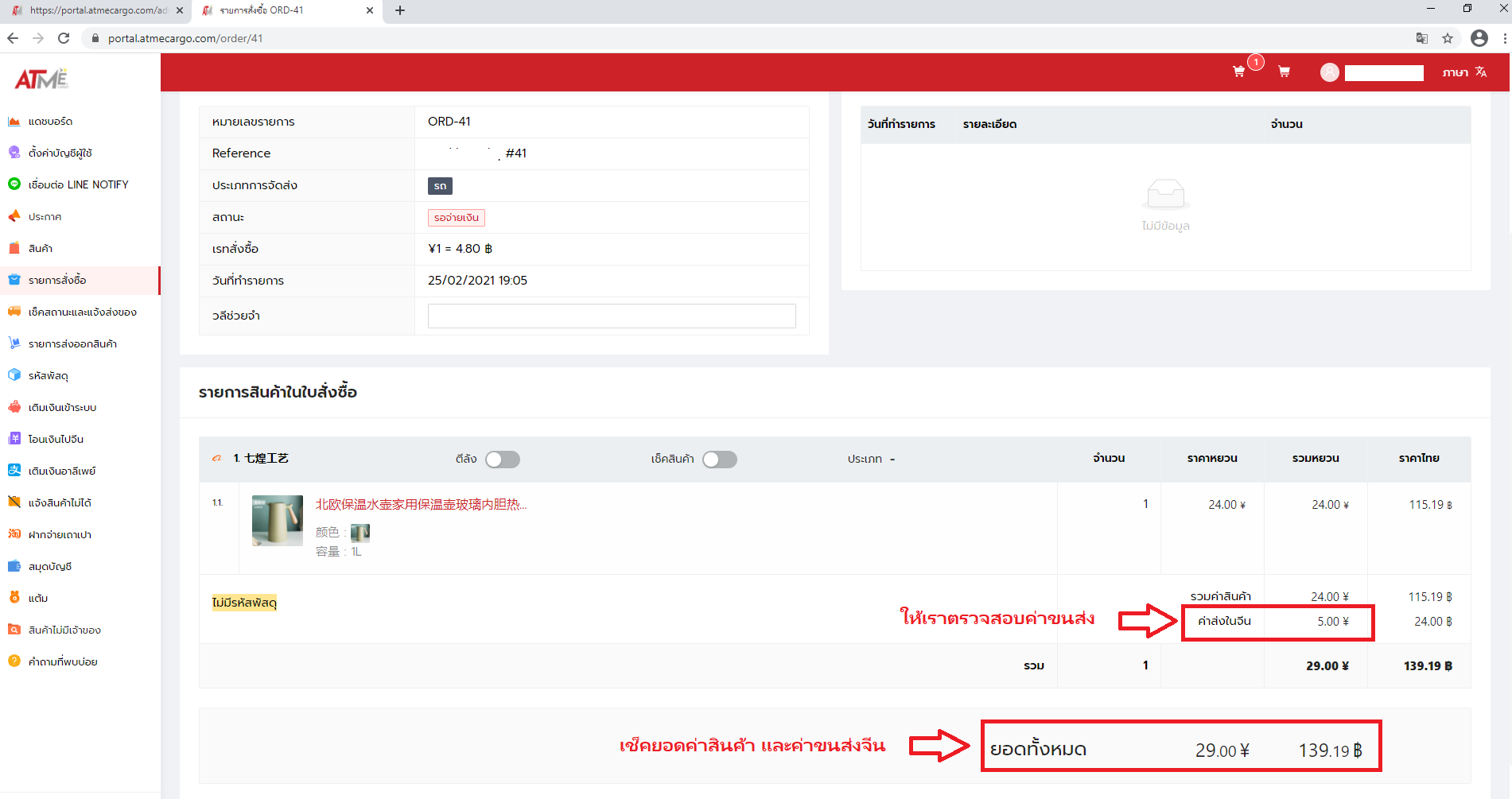Click the ATME logo
This screenshot has height=799, width=1512.
coord(41,79)
